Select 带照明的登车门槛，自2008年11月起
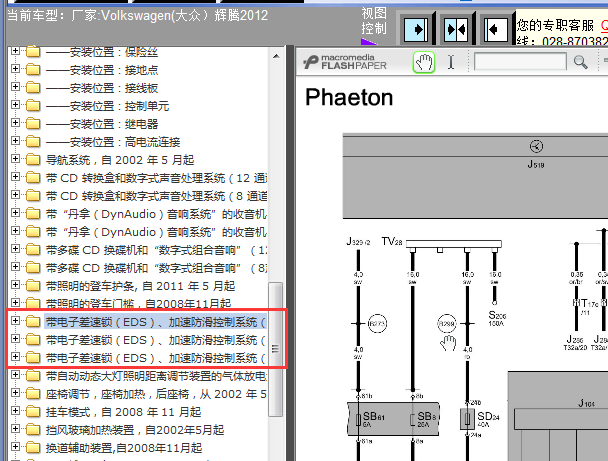The width and height of the screenshot is (608, 461). coord(138,303)
